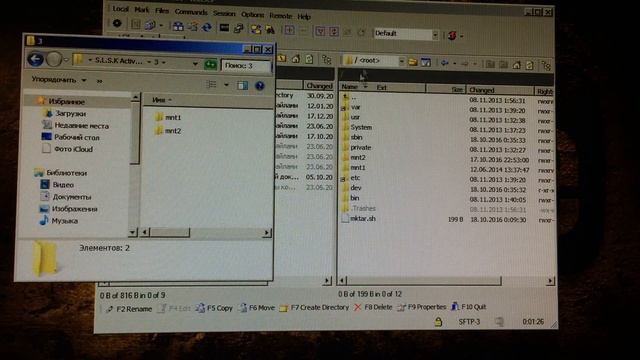The image size is (640, 360).
Task: Open dropdown beside remote back arrow
Action: (x=454, y=63)
